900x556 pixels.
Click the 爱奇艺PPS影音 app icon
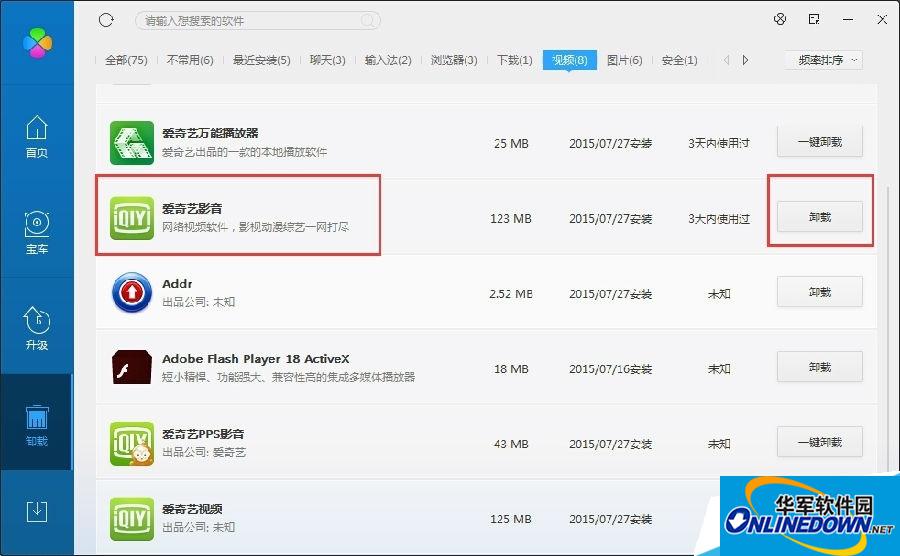[131, 443]
